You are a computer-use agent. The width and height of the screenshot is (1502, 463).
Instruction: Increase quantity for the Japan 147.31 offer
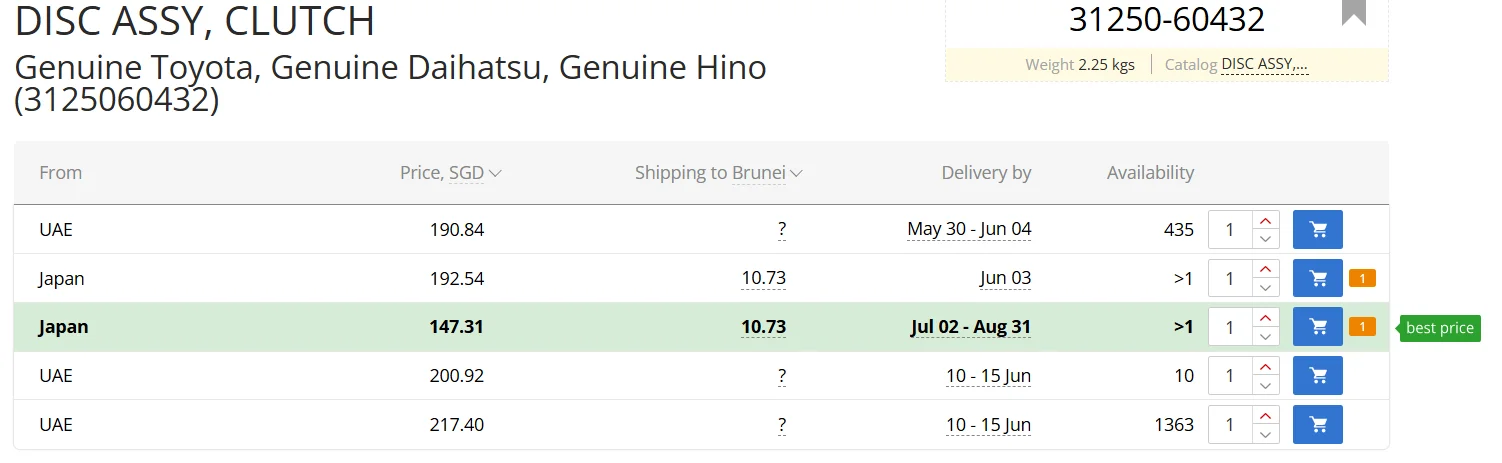click(1266, 318)
